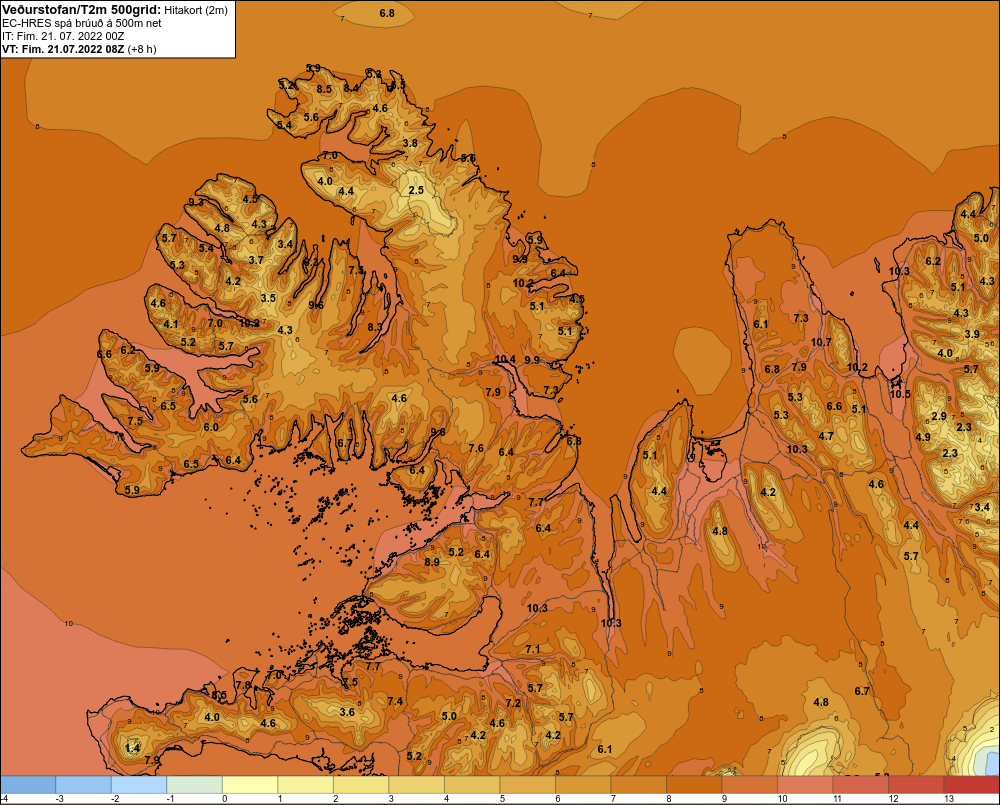Select the legend swatch between -1 and 0
Screen dimensions: 1000x805
[195, 785]
